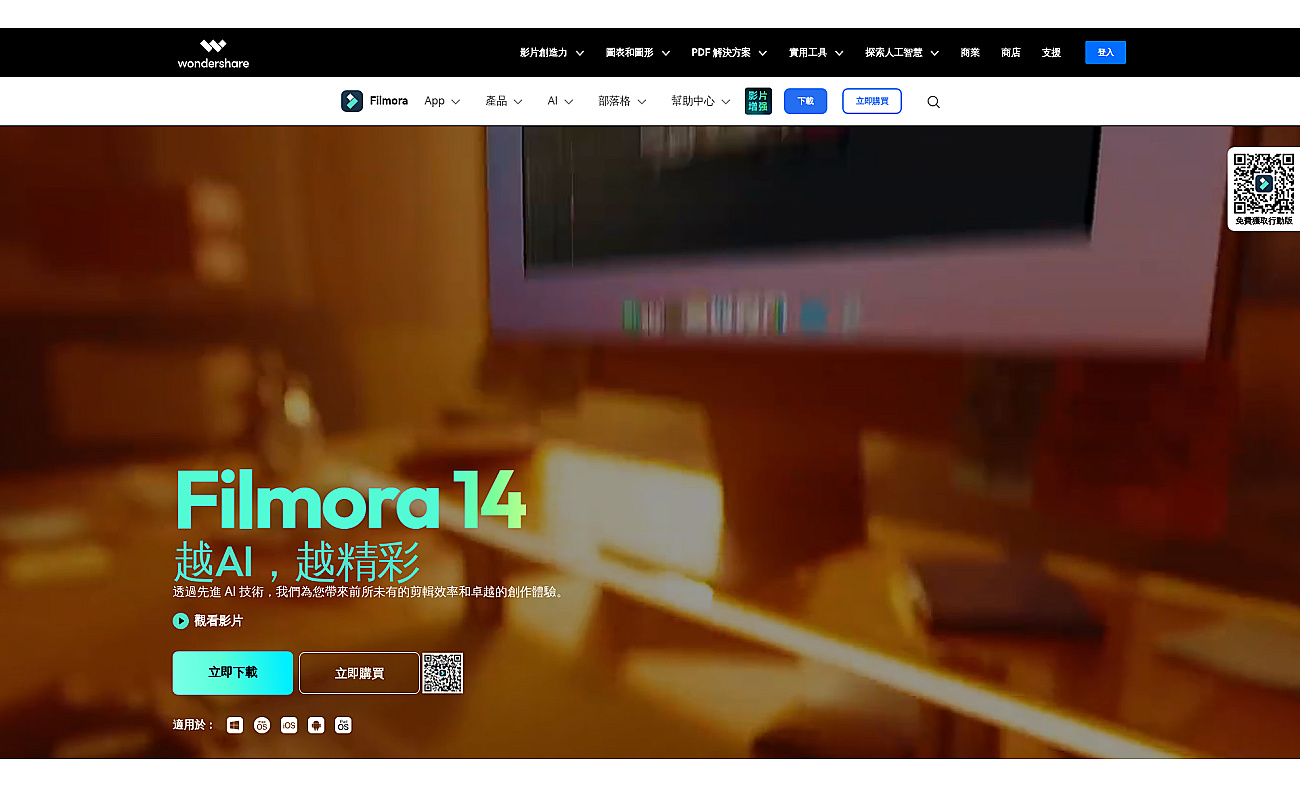The height and width of the screenshot is (788, 1300).
Task: Click the 立即購買 hero button
Action: pyautogui.click(x=359, y=673)
